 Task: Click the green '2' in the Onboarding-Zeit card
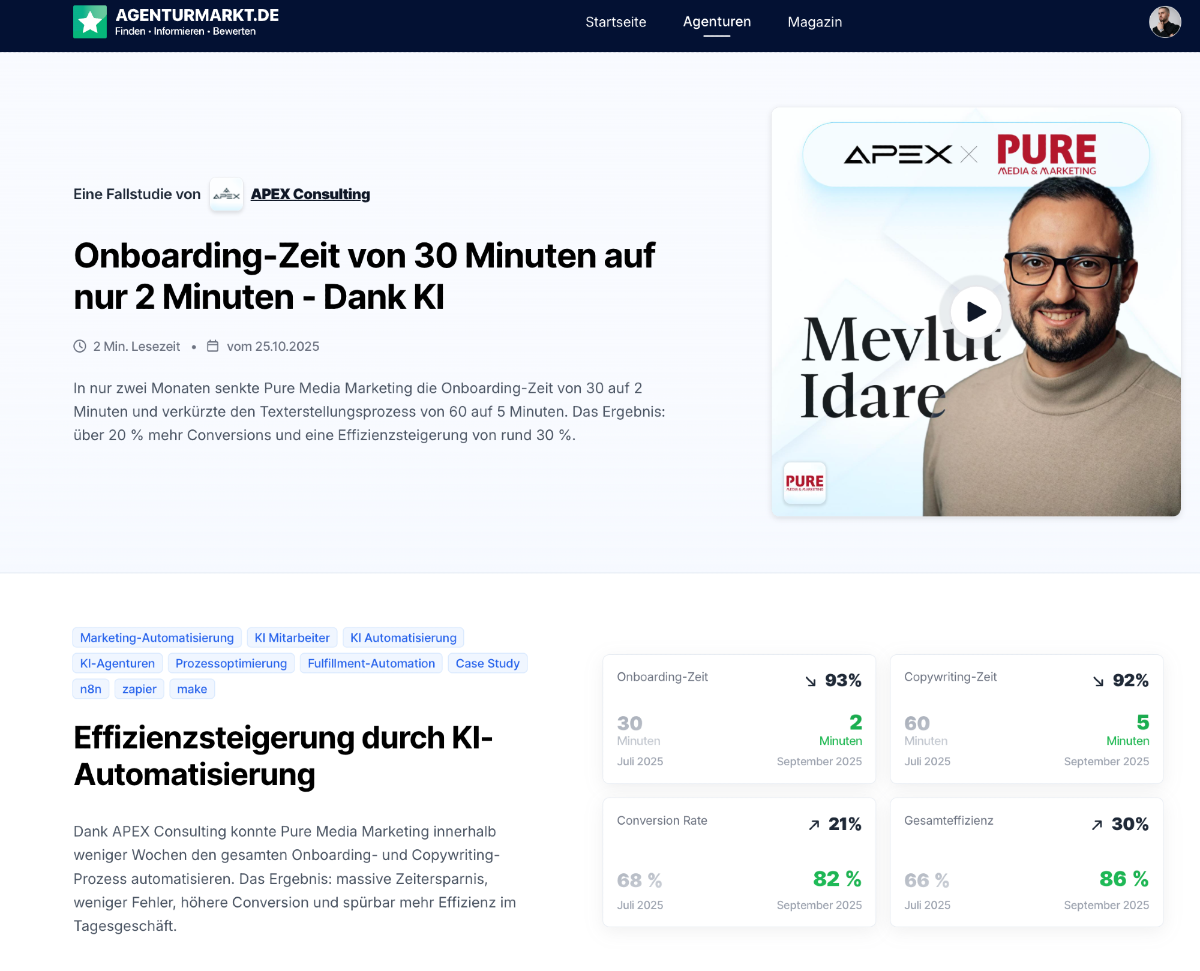pos(856,722)
